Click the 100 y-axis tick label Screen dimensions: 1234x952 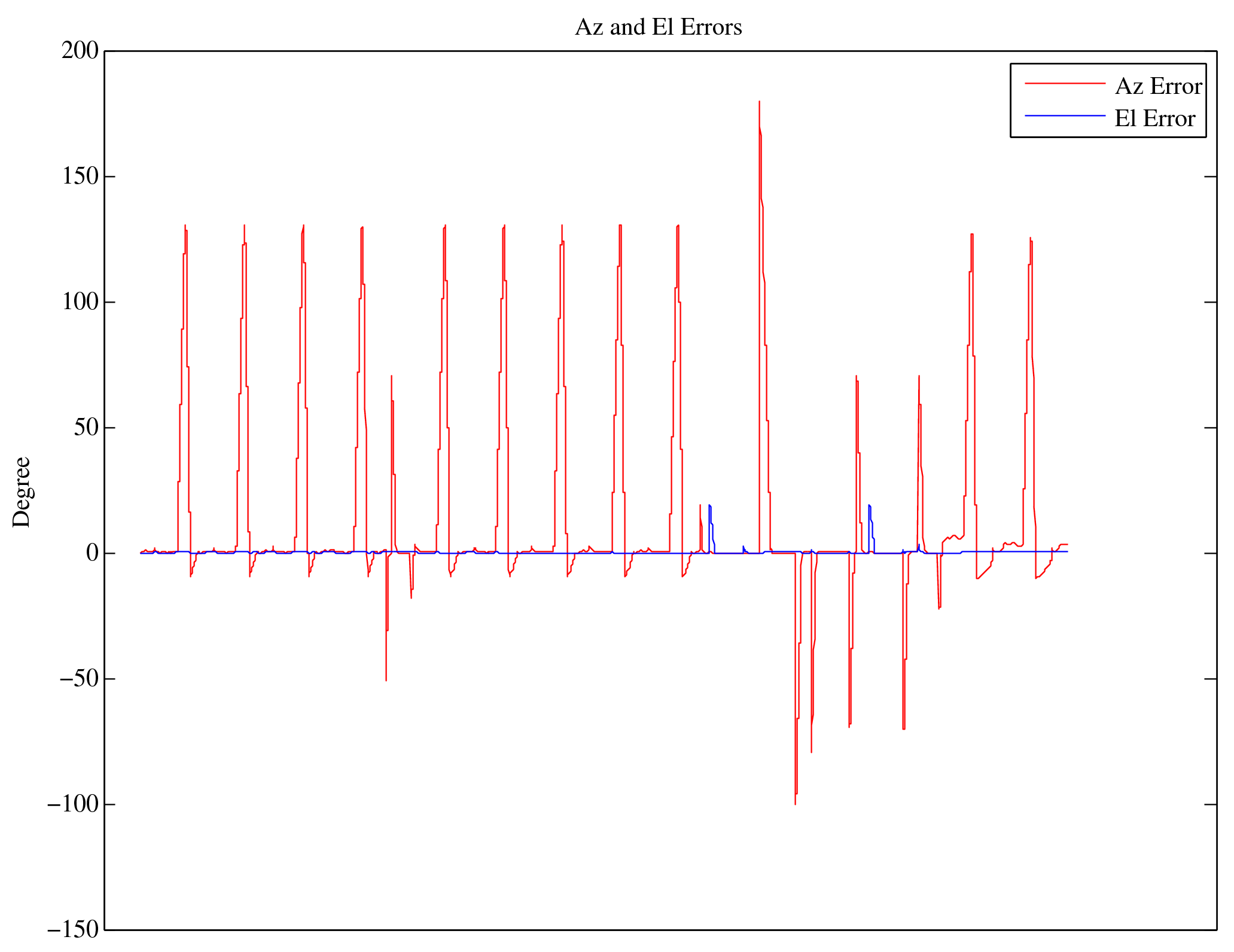tap(80, 302)
